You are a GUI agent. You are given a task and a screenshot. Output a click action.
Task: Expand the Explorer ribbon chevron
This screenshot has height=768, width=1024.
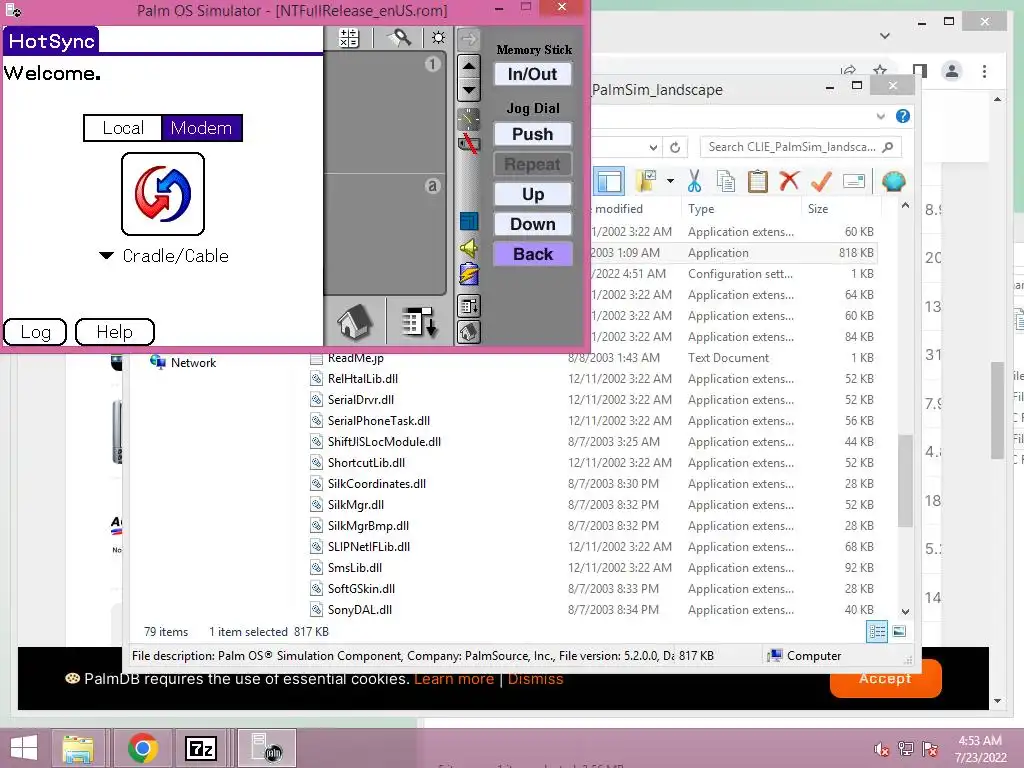(x=880, y=116)
